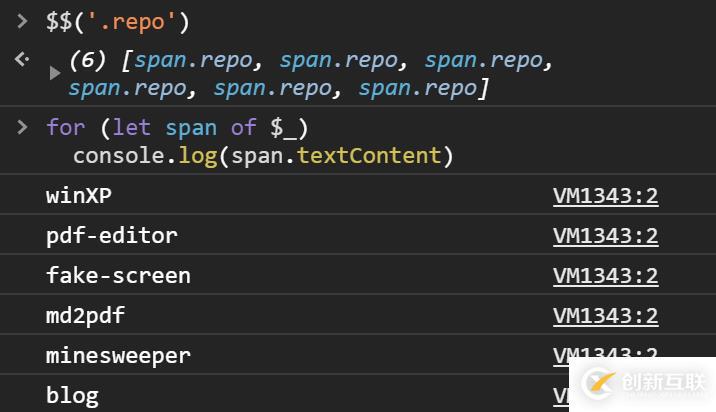Click the input prompt chevron before $$('.repo')

point(22,20)
